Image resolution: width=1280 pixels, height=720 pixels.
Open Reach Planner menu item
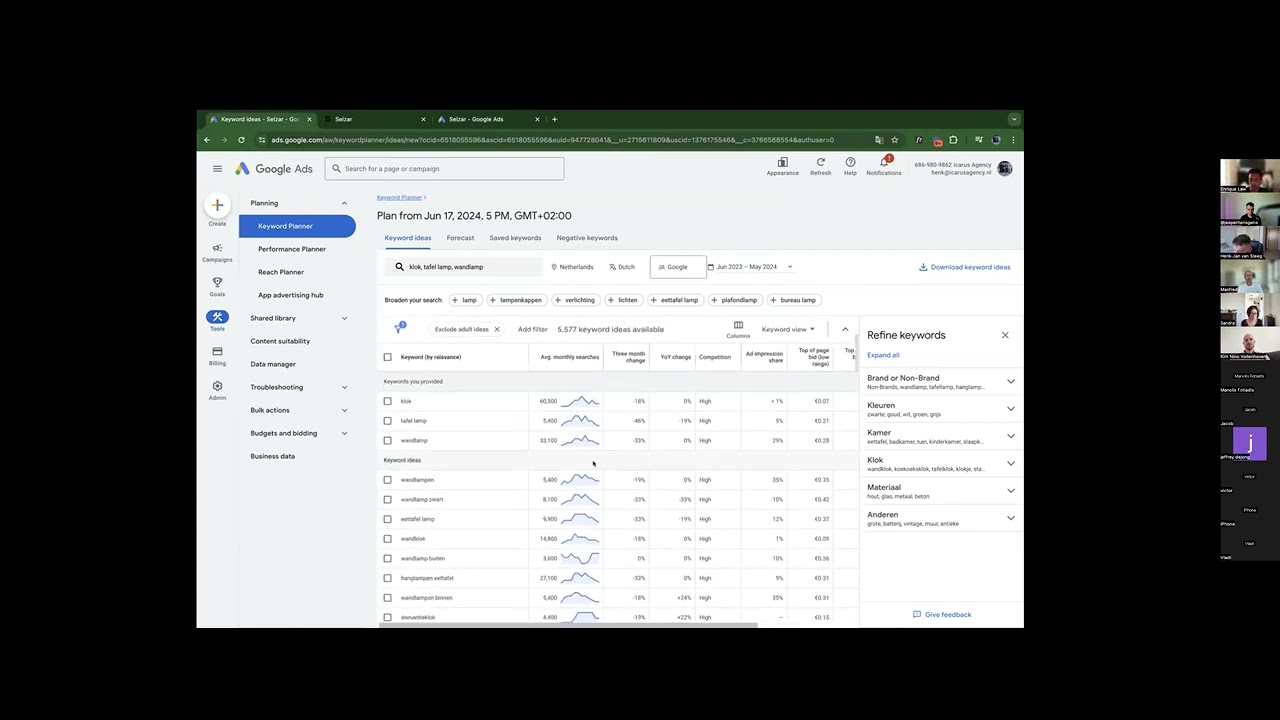tap(281, 272)
